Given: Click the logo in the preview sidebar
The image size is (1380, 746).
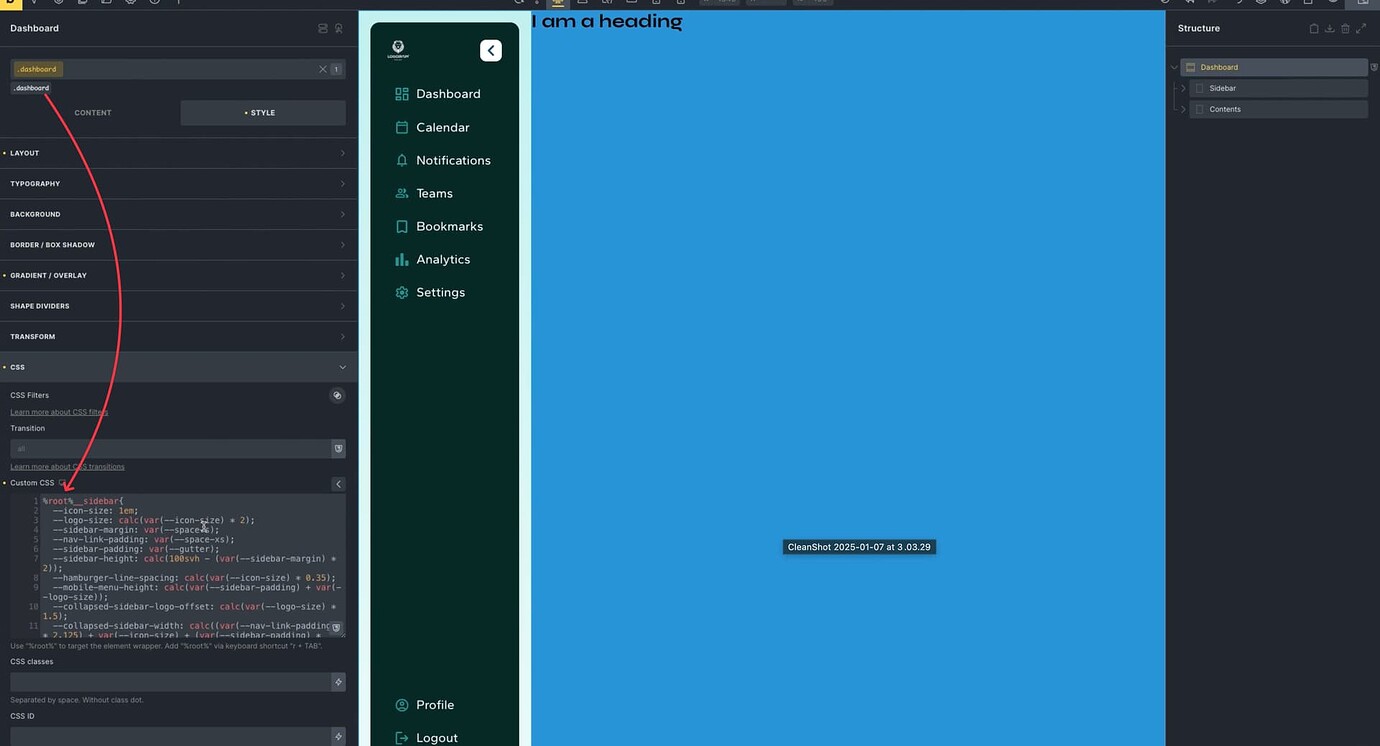Looking at the screenshot, I should tap(399, 50).
